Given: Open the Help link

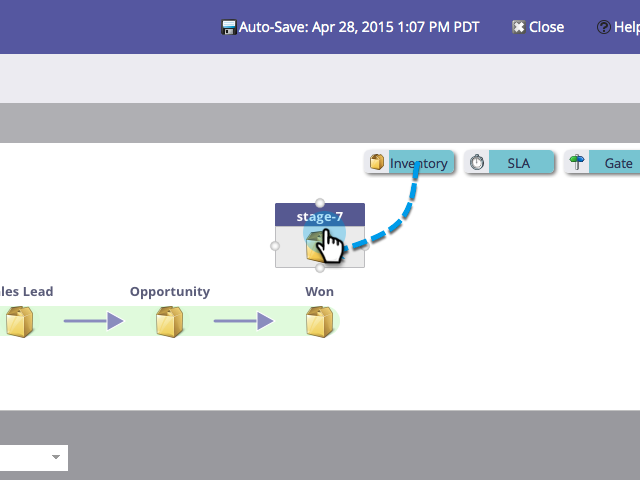Looking at the screenshot, I should point(618,27).
